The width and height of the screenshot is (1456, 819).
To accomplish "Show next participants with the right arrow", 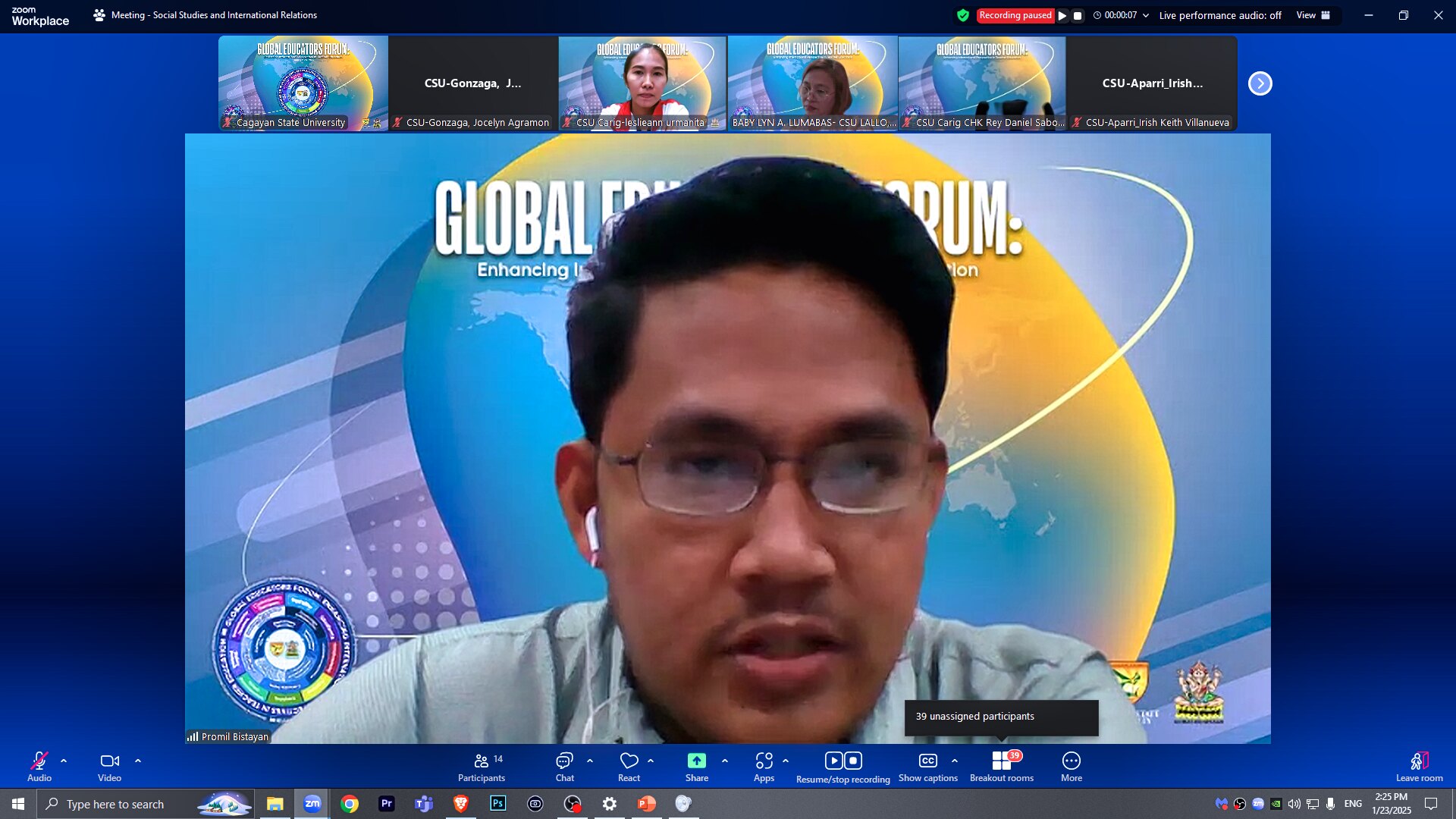I will pyautogui.click(x=1260, y=83).
